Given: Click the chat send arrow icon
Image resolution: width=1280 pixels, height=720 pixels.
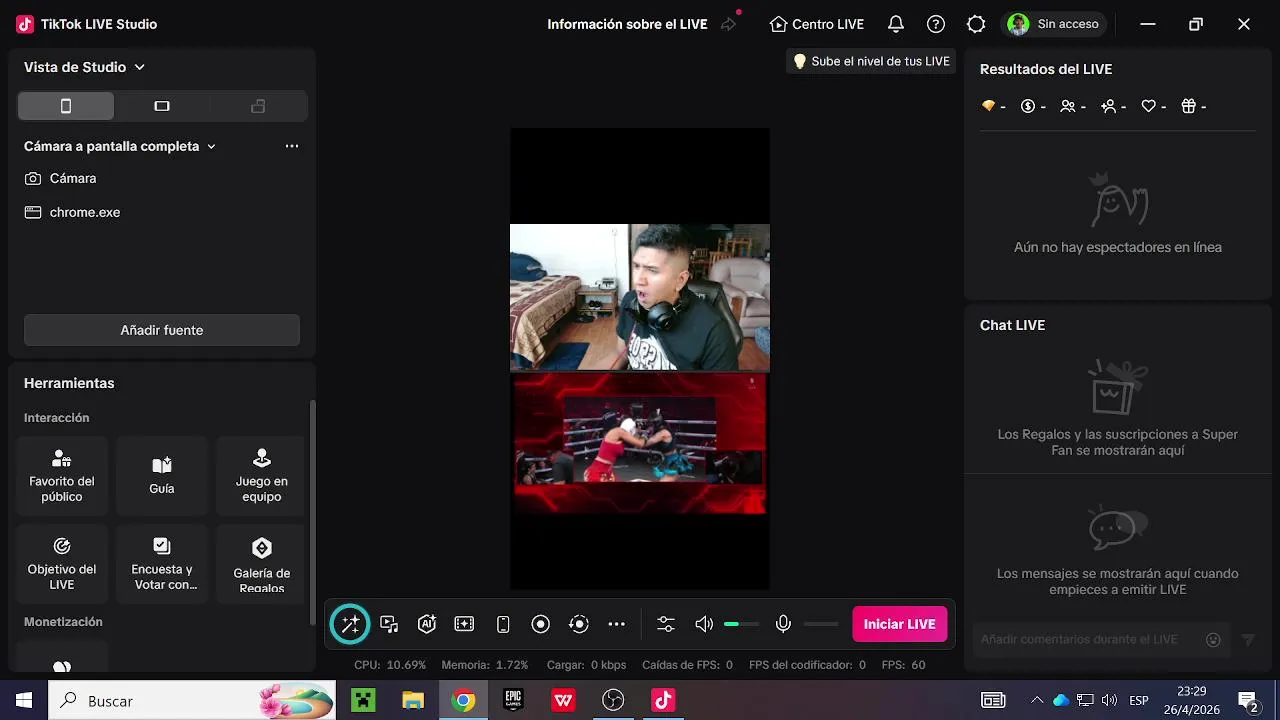Looking at the screenshot, I should tap(1247, 640).
